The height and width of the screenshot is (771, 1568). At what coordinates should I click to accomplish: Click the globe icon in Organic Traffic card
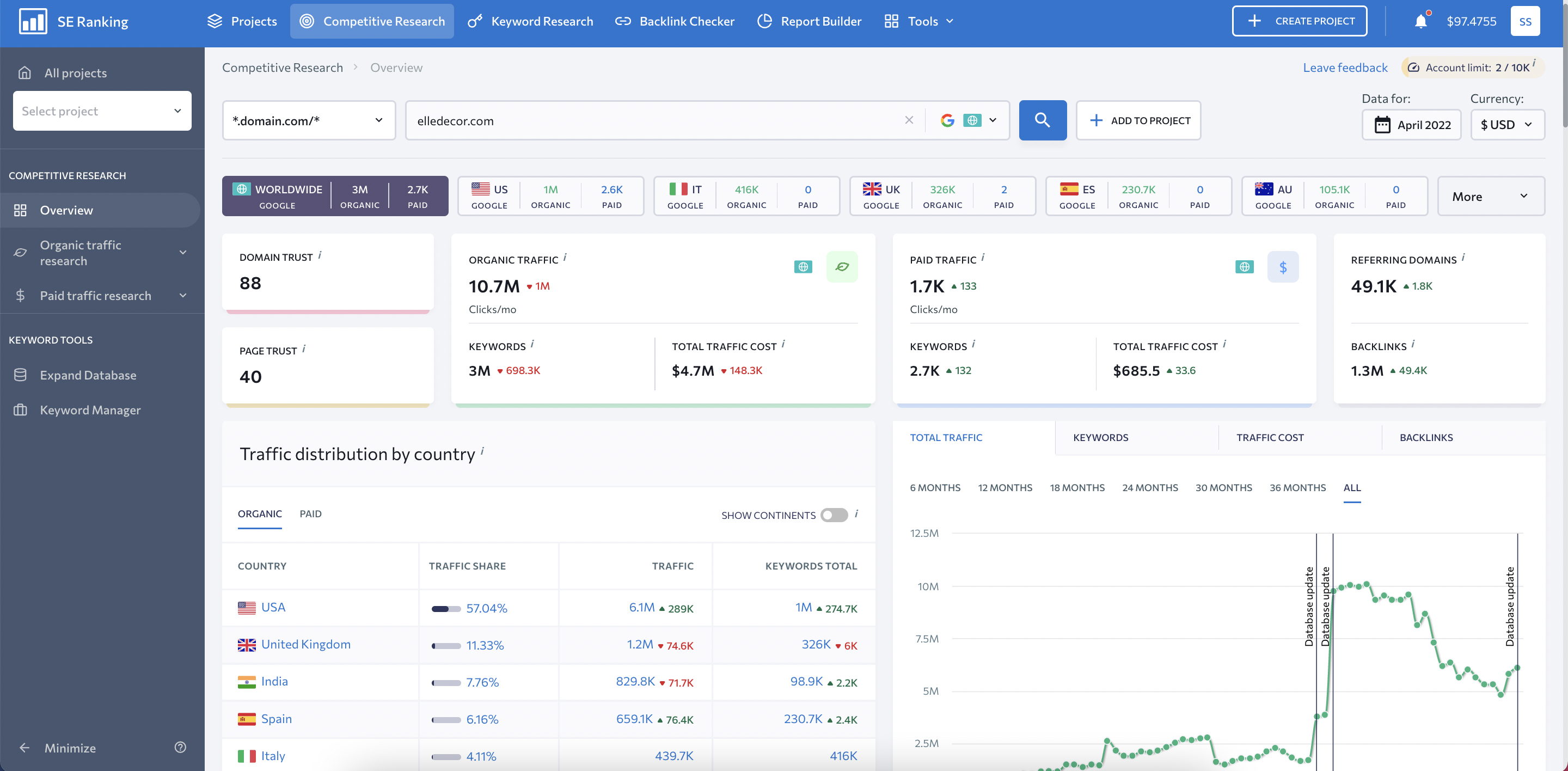click(x=803, y=267)
